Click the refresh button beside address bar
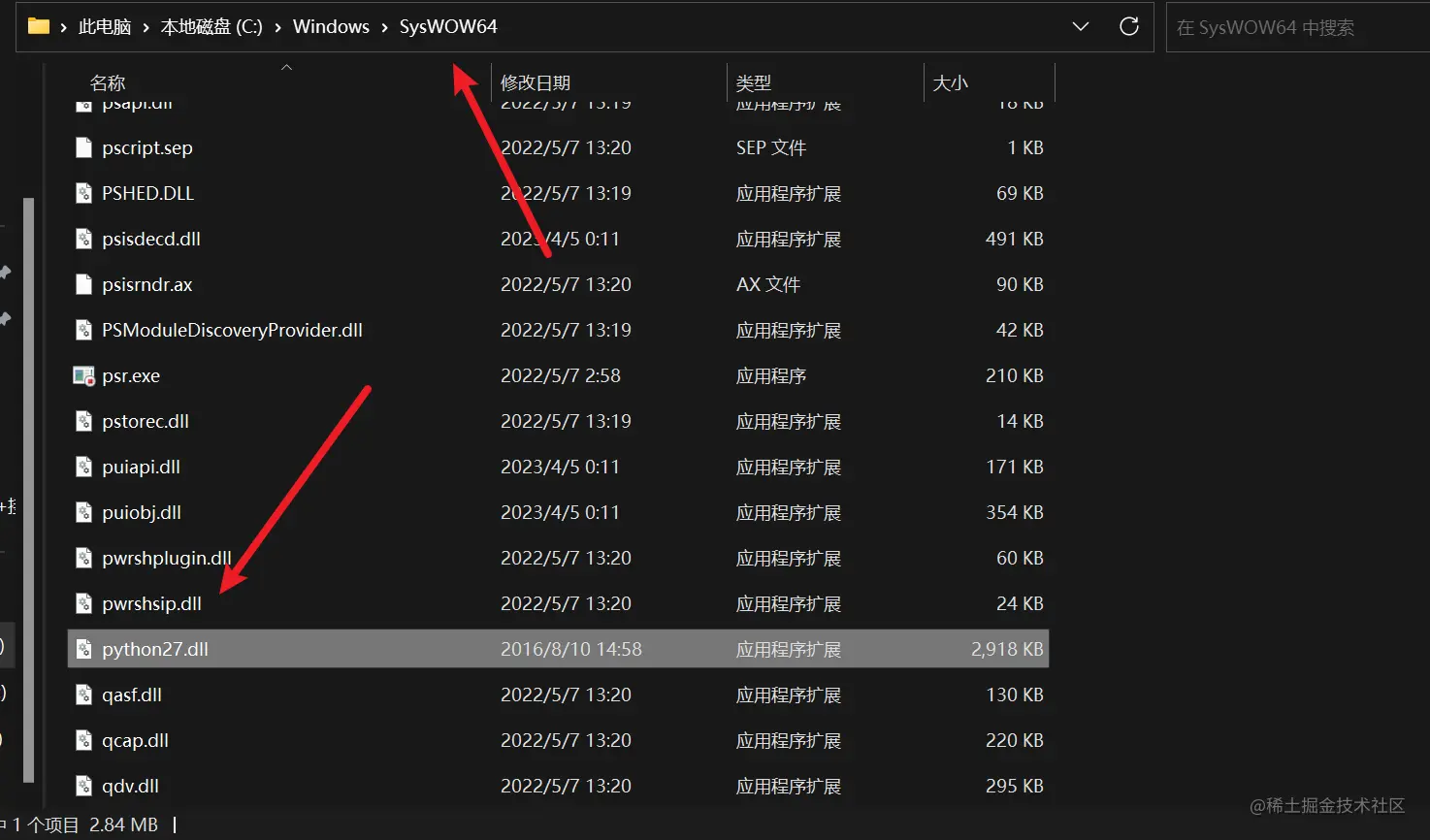 1129,26
